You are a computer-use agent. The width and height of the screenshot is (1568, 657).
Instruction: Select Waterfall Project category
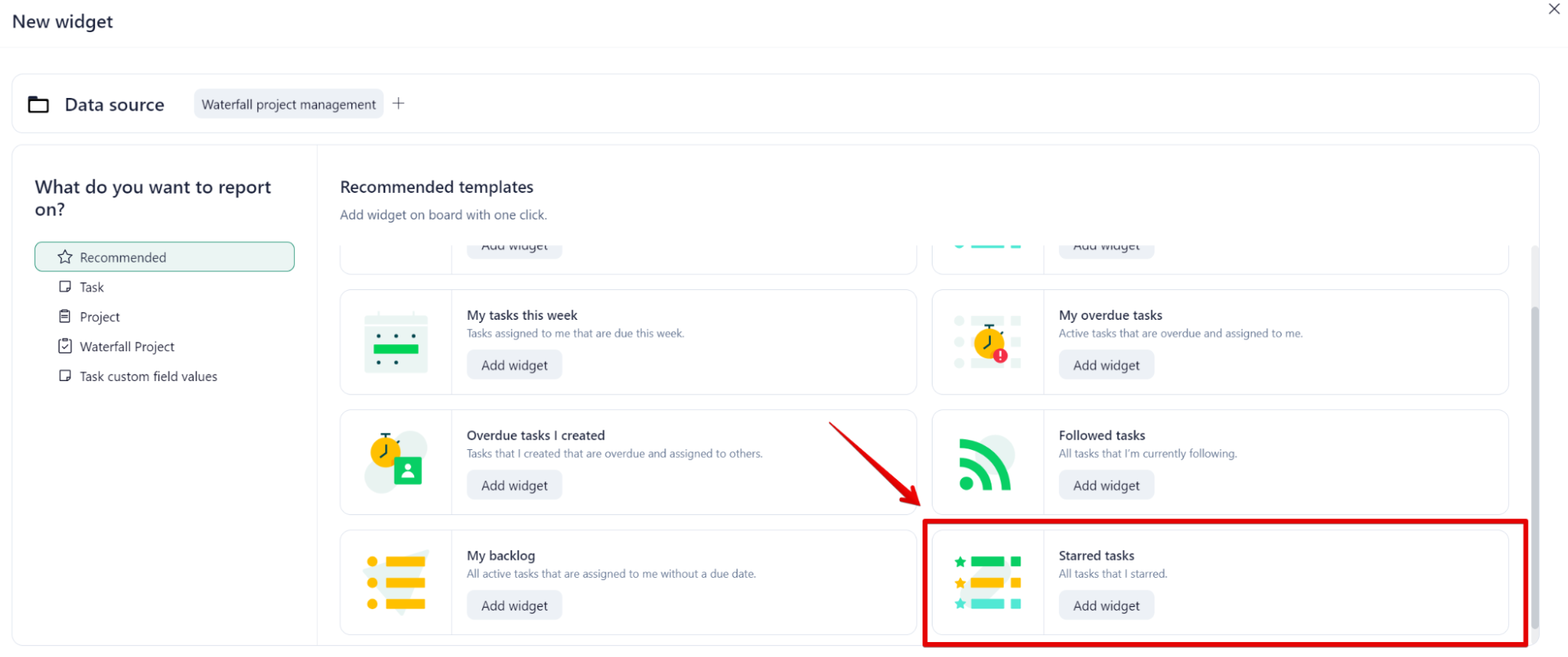tap(127, 347)
